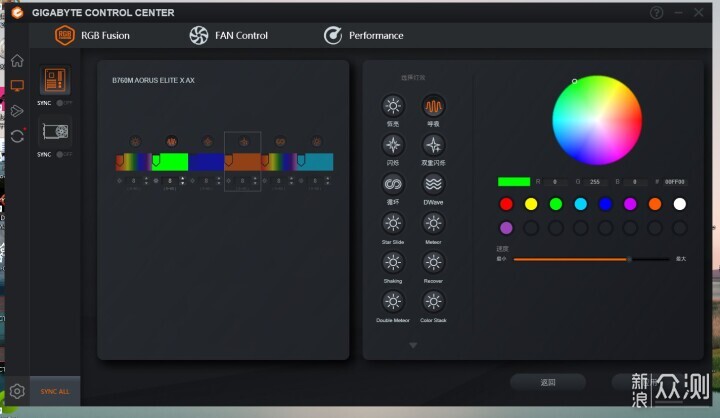This screenshot has width=720, height=418.
Task: Click pulse effect icon above green zone
Action: coord(171,142)
